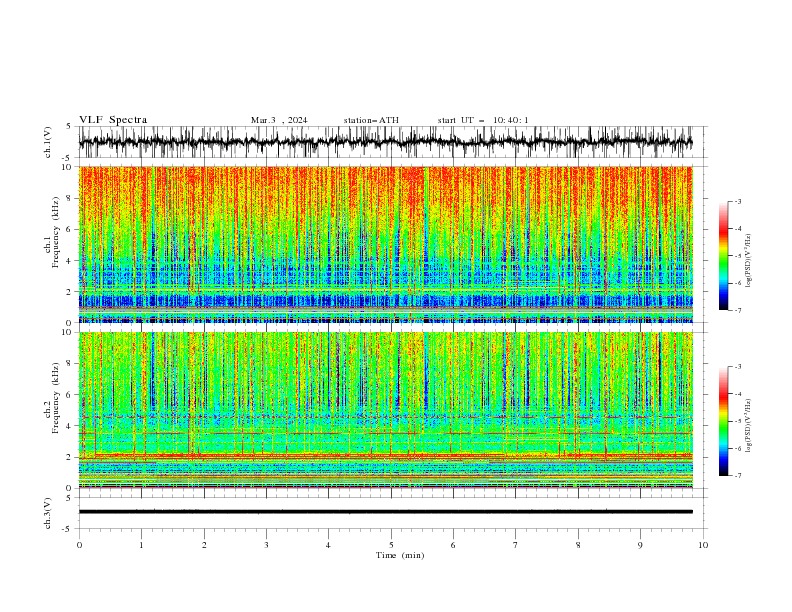The height and width of the screenshot is (612, 792).
Task: Select the upper colorbar "log(PSD)(V²/Hz)" label
Action: tap(749, 261)
